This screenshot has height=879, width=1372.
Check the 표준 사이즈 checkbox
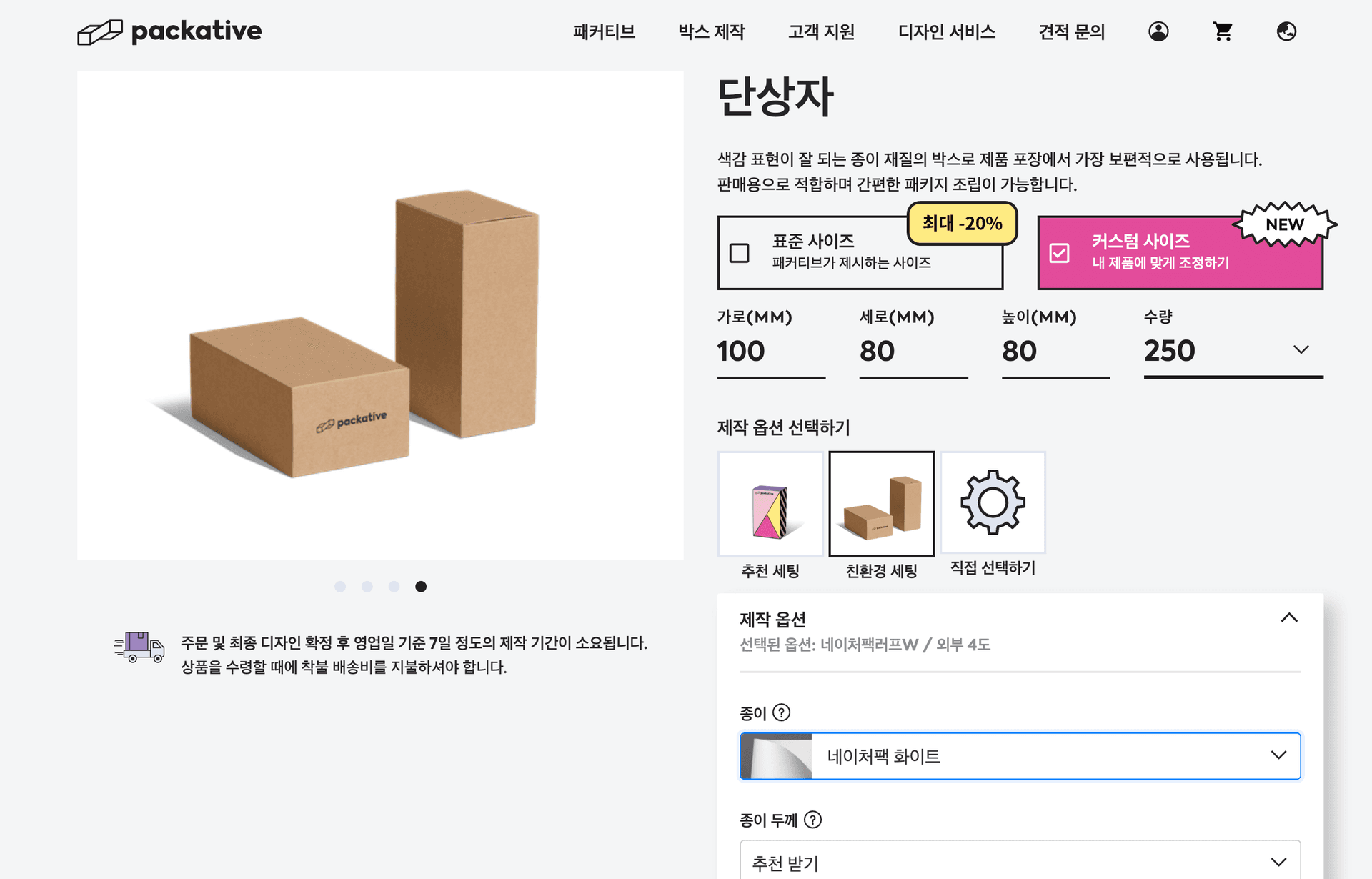(x=739, y=253)
